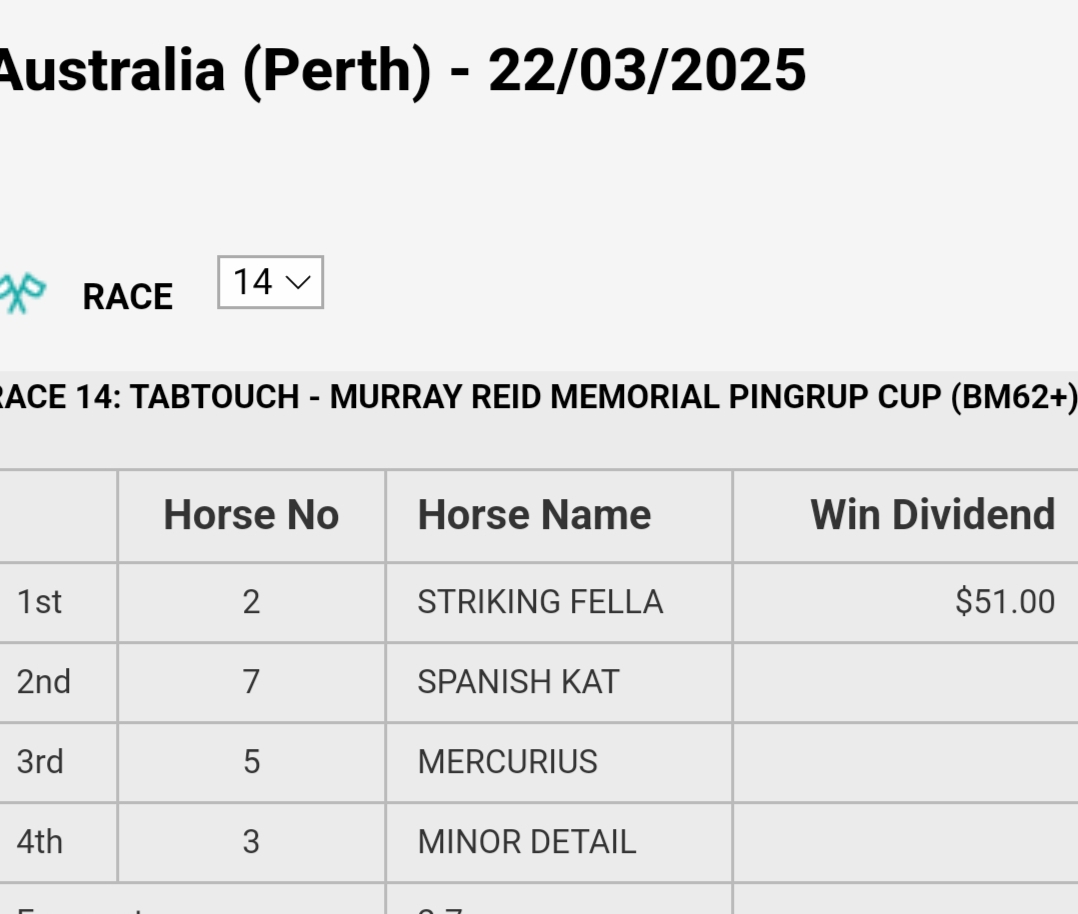Click the STRIKING FELLA horse name
This screenshot has width=1078, height=914.
pos(540,602)
